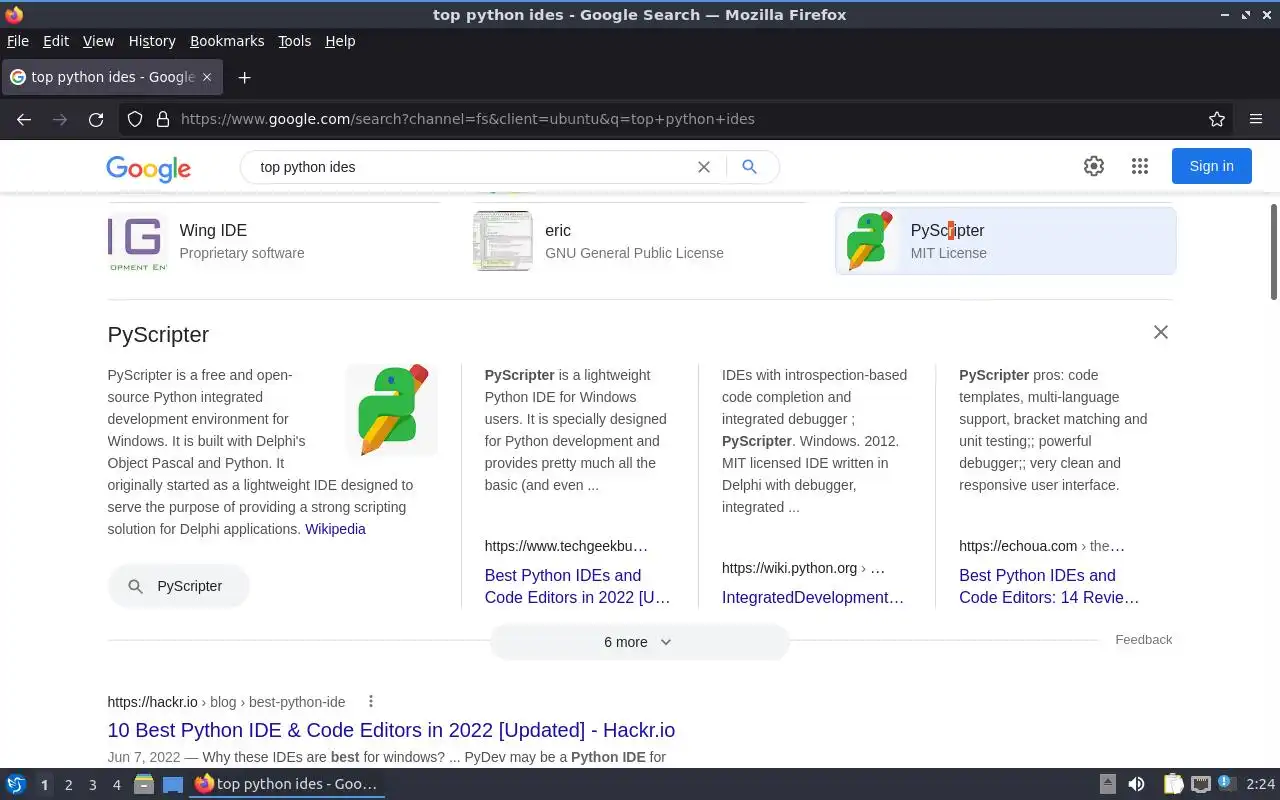This screenshot has height=800, width=1280.
Task: Click the padlock site security icon
Action: pyautogui.click(x=163, y=119)
